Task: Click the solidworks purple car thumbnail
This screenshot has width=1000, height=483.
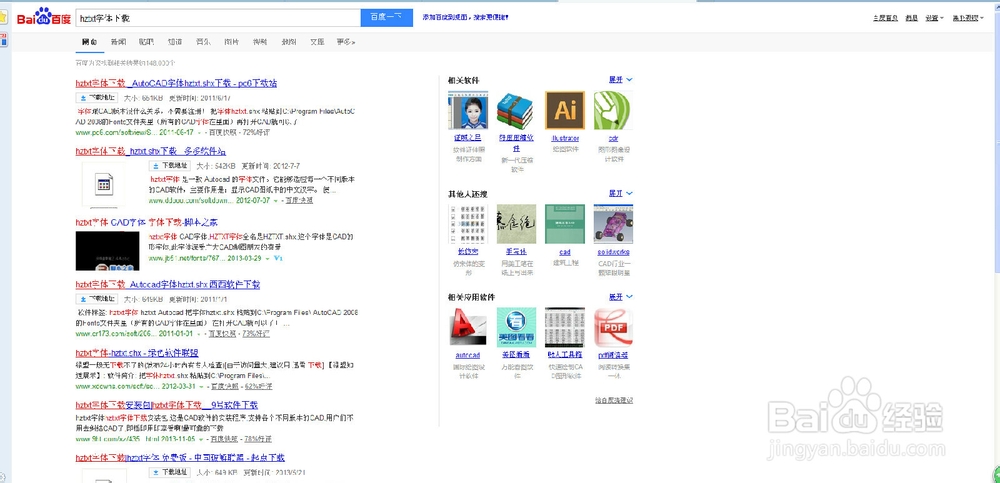Action: pyautogui.click(x=613, y=224)
